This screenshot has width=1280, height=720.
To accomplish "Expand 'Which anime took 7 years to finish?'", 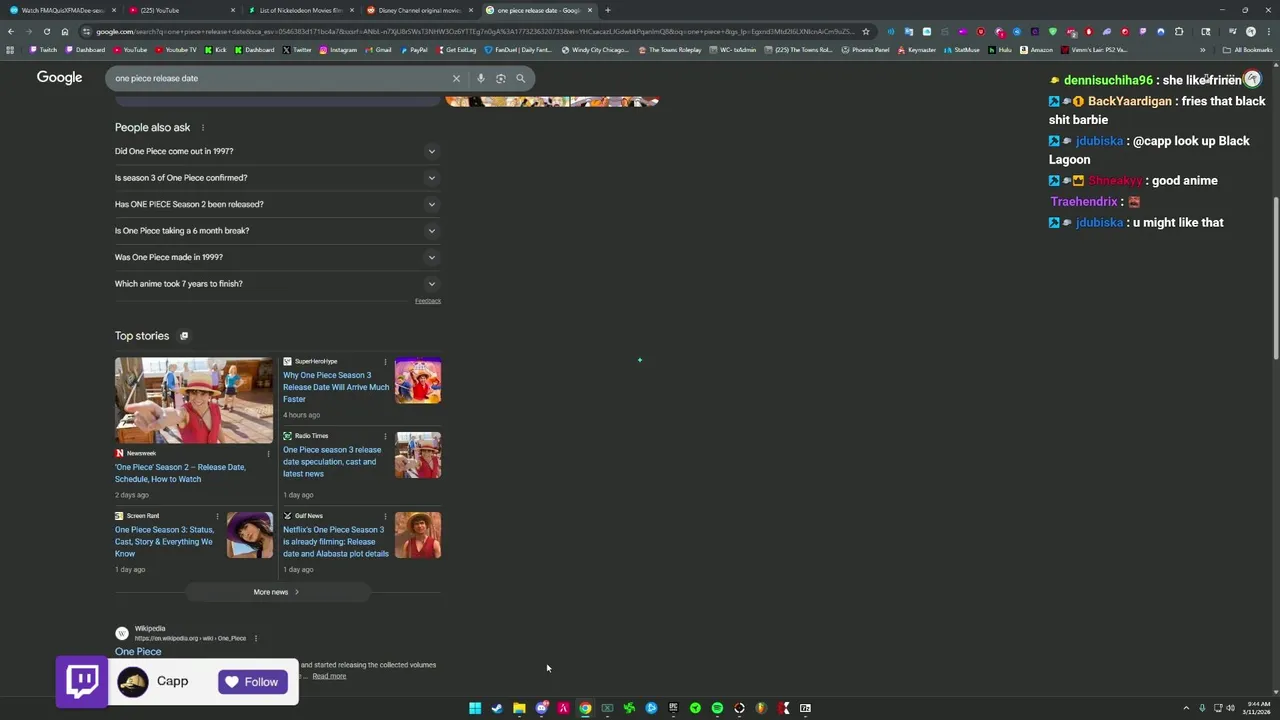I will [x=277, y=284].
